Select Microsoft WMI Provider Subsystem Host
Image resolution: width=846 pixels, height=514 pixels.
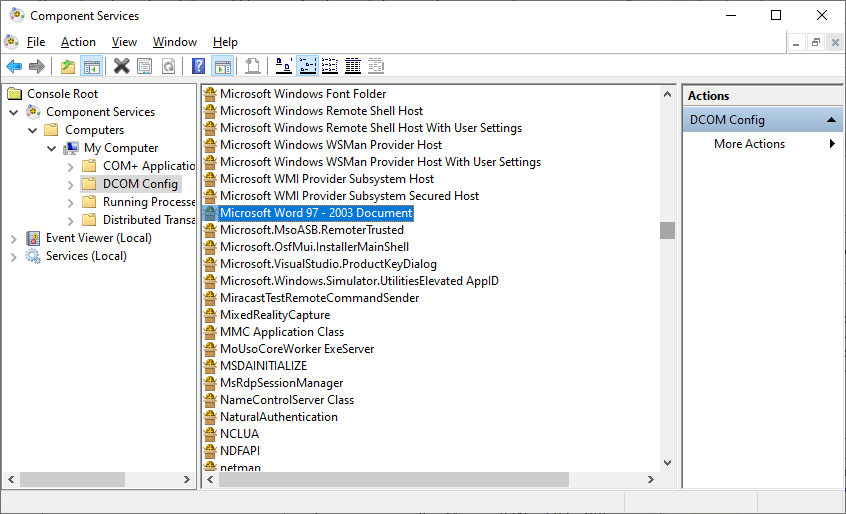coord(327,179)
